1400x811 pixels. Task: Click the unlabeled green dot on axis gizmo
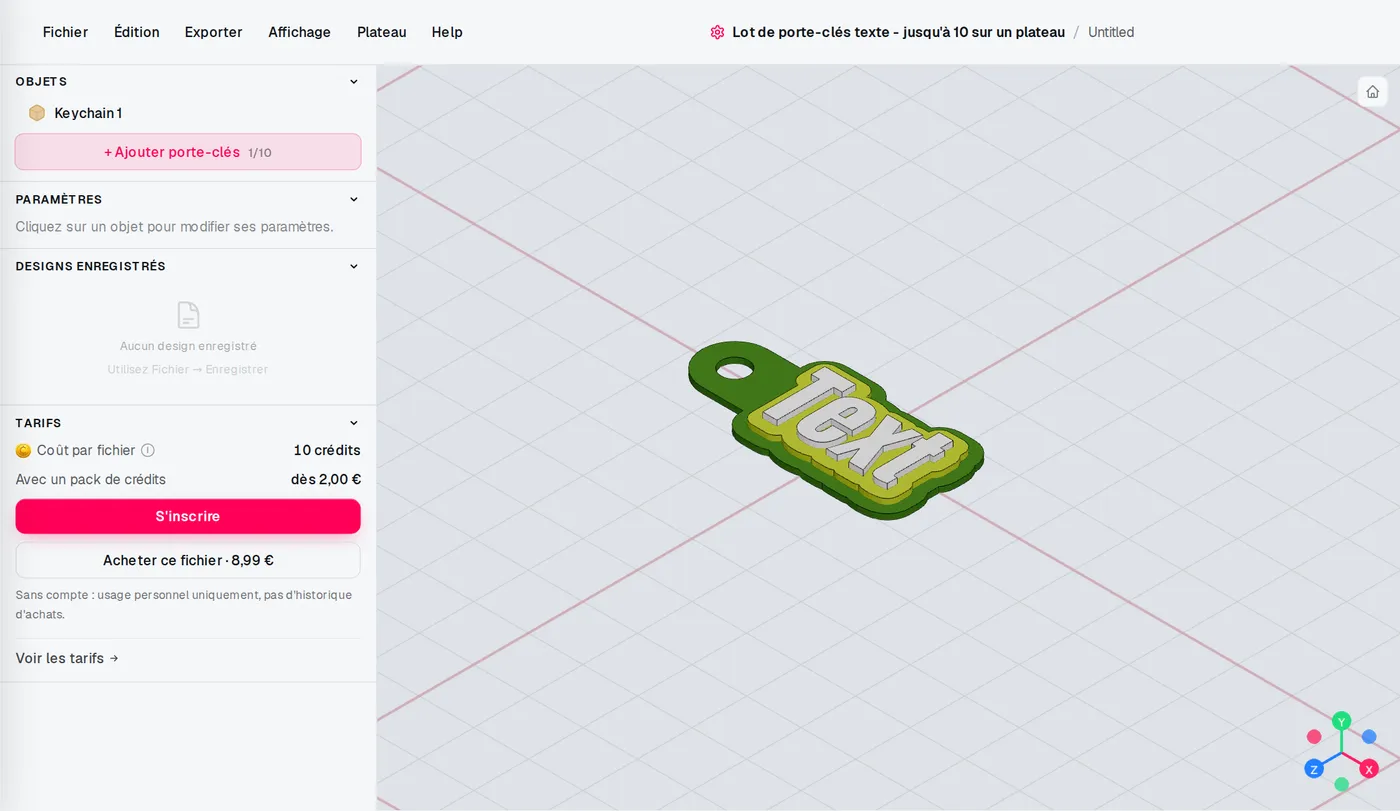pos(1342,784)
